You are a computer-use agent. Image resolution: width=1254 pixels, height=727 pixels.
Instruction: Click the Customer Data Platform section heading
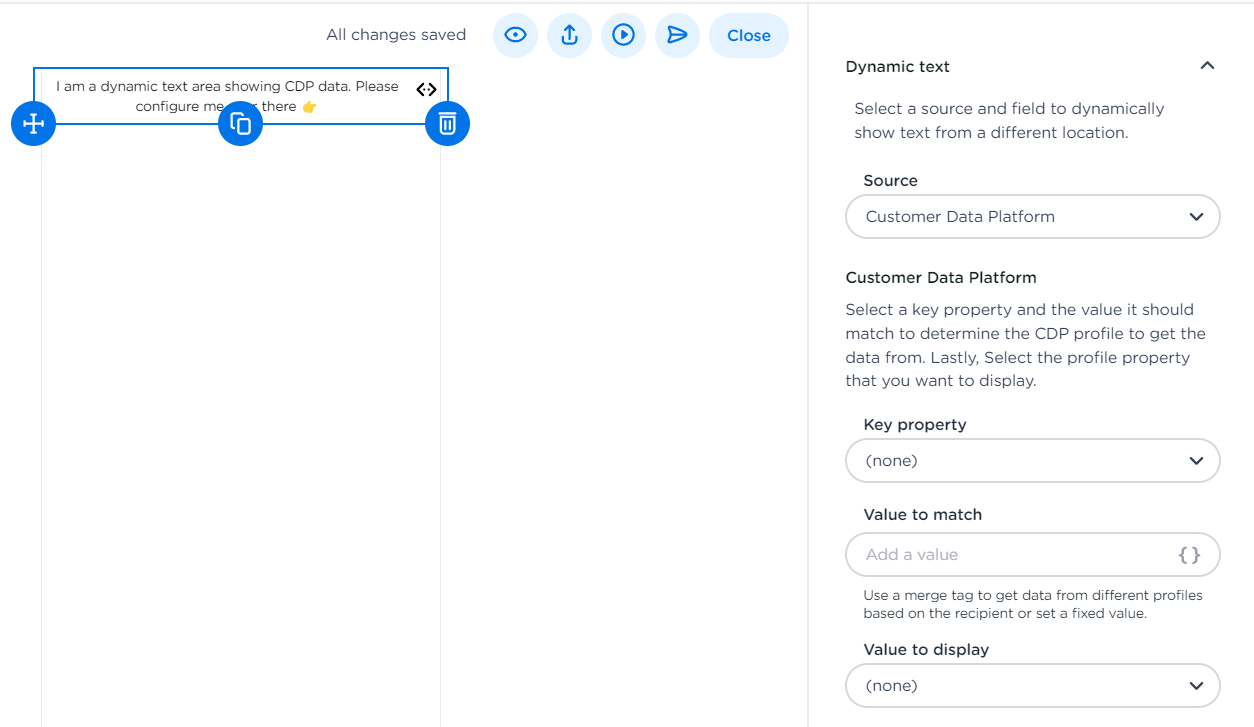[x=940, y=278]
